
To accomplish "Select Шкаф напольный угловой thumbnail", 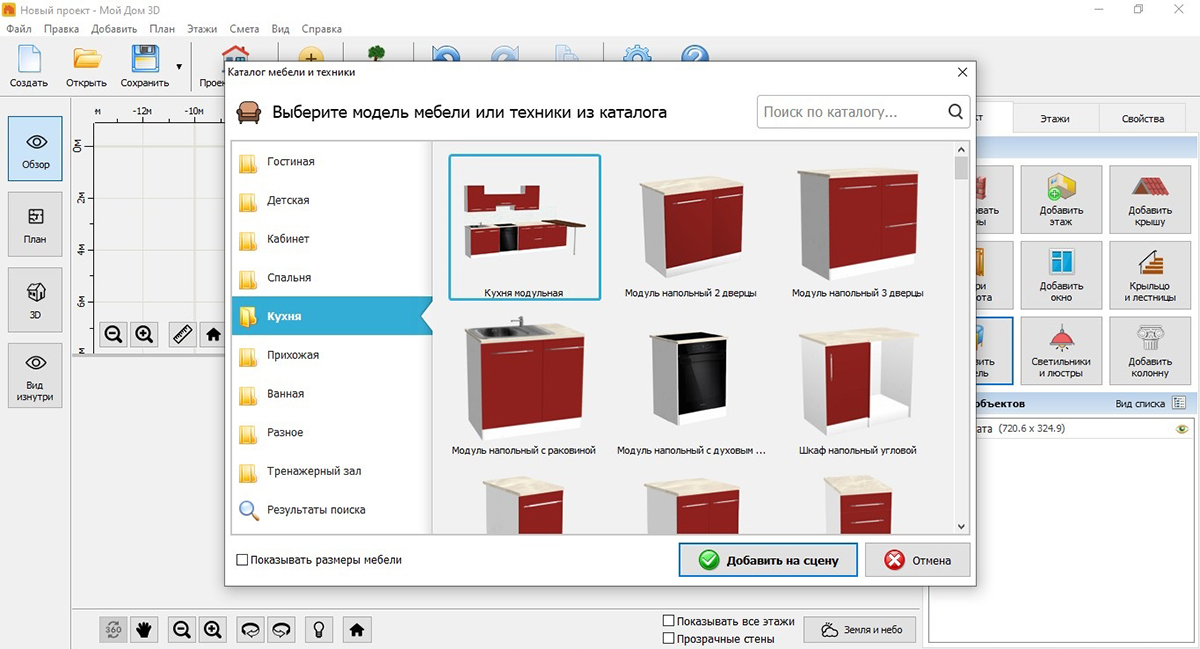I will pos(857,385).
